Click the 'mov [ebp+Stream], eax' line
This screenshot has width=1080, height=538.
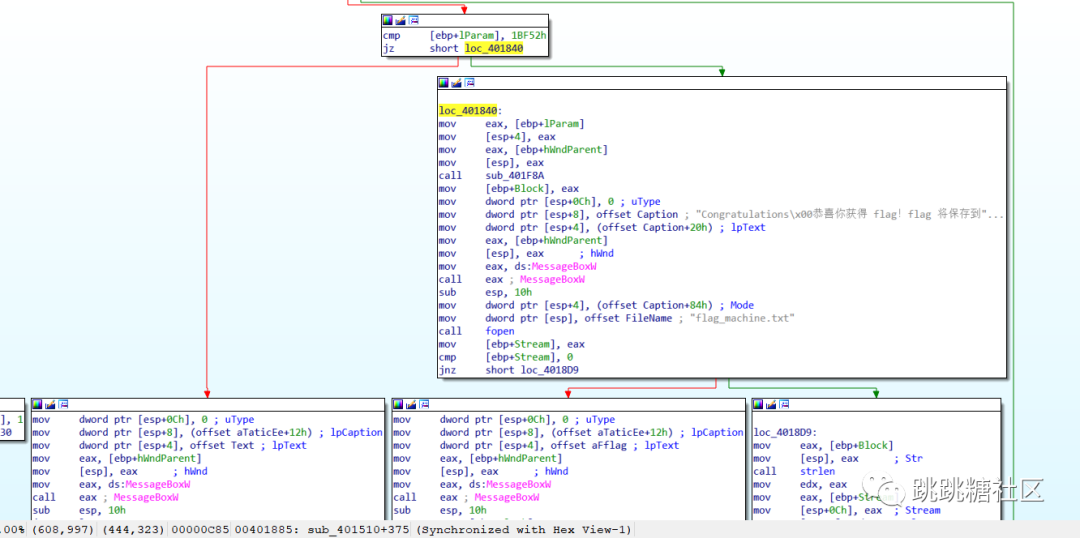tap(512, 344)
